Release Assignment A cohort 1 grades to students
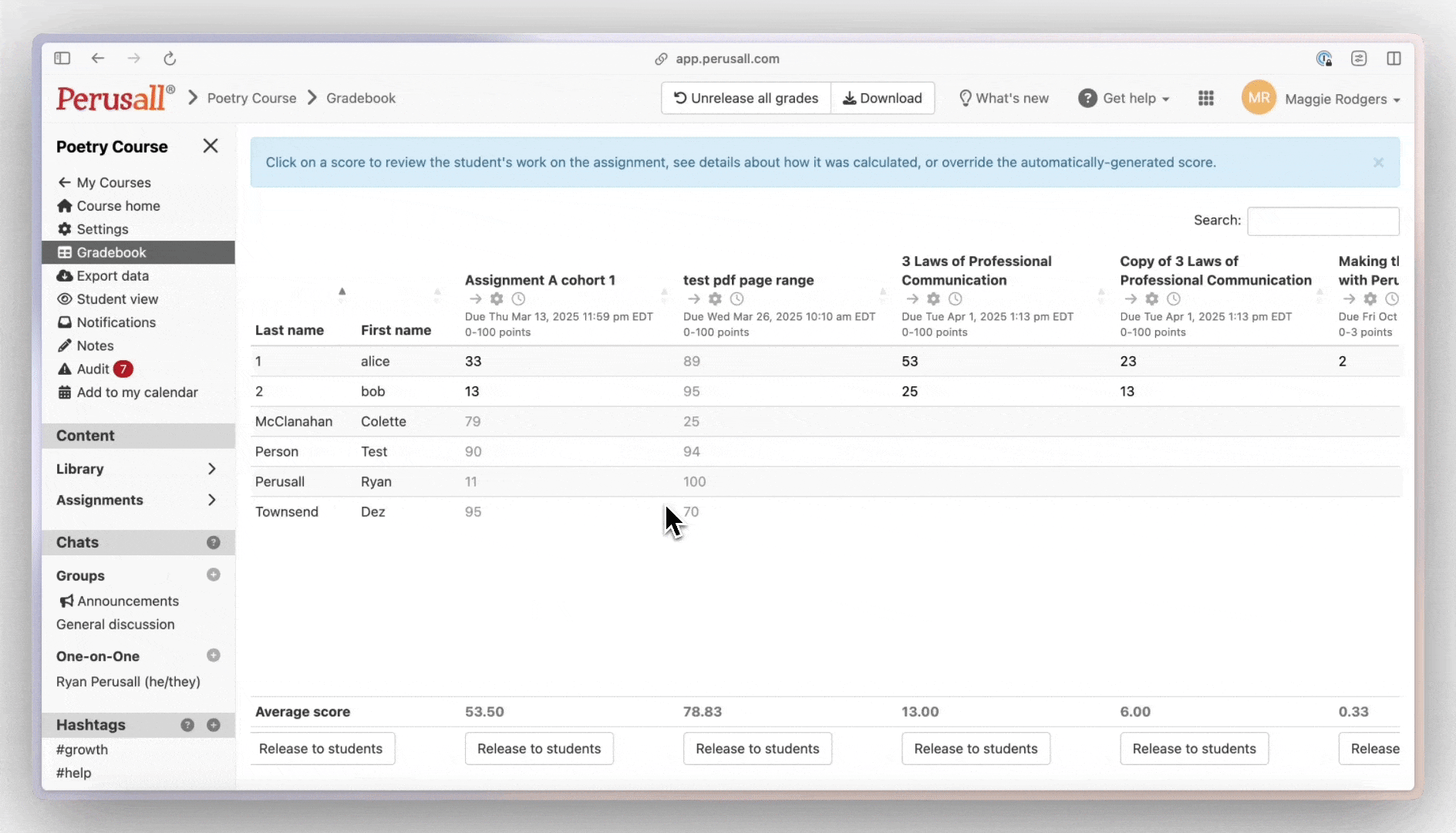This screenshot has width=1456, height=833. [x=539, y=749]
